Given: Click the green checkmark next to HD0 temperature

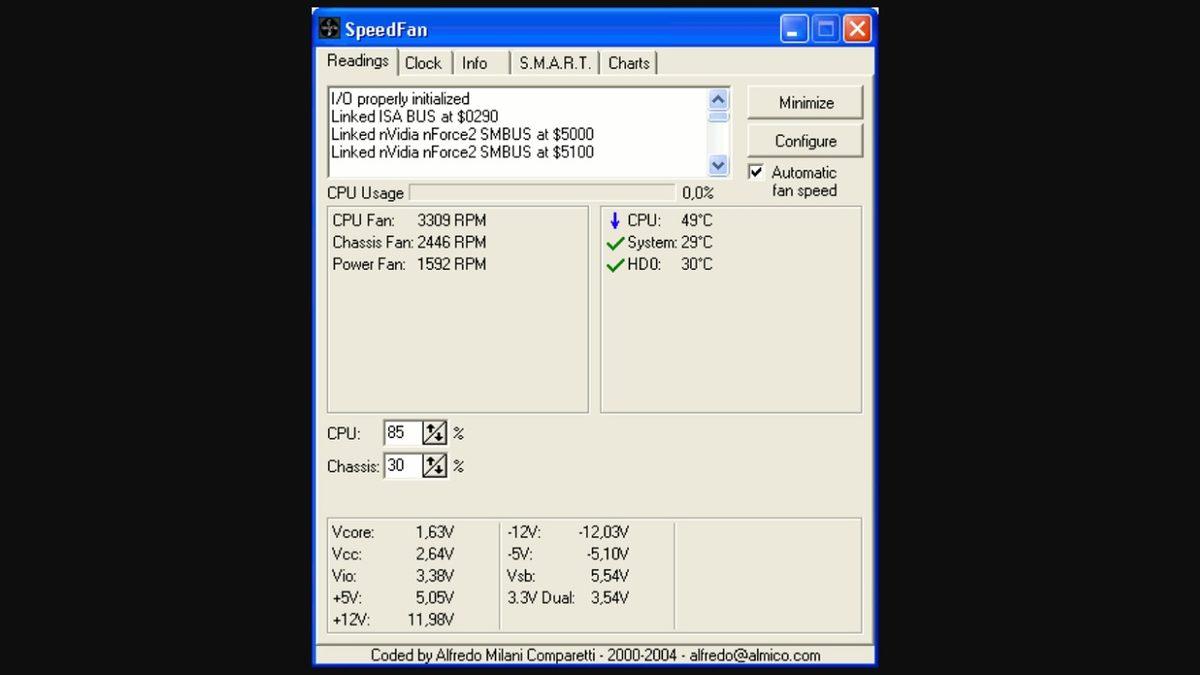Looking at the screenshot, I should (x=615, y=265).
